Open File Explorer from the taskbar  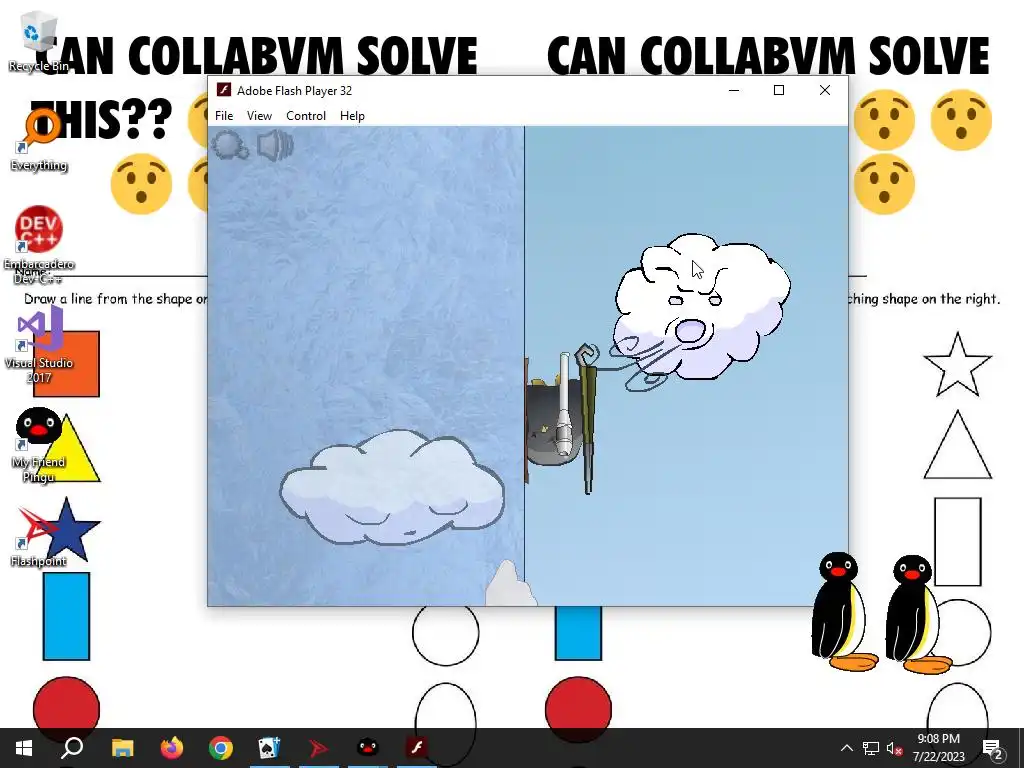[122, 748]
